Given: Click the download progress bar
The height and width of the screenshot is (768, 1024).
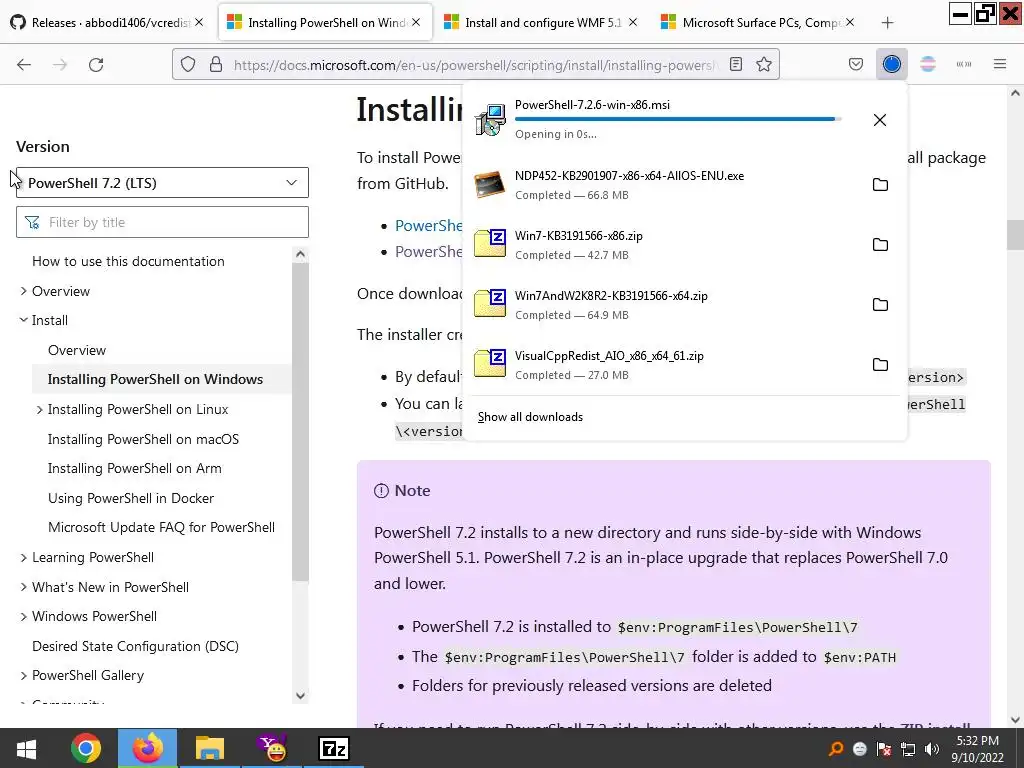Looking at the screenshot, I should (678, 119).
